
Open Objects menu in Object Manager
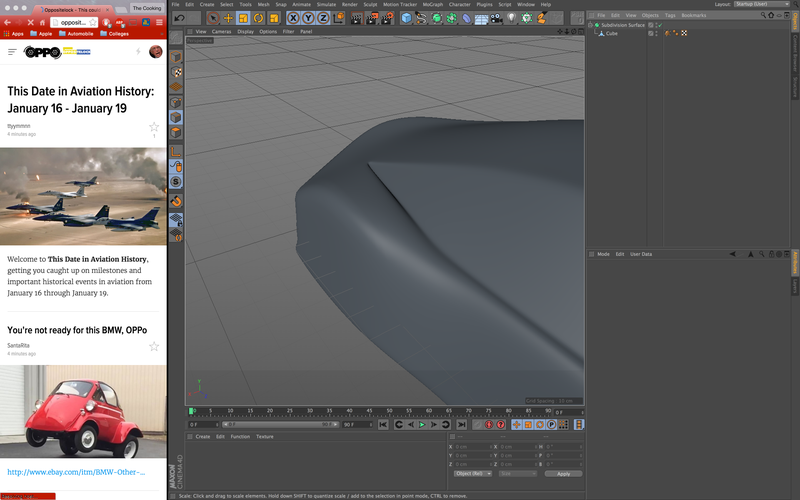click(x=650, y=15)
